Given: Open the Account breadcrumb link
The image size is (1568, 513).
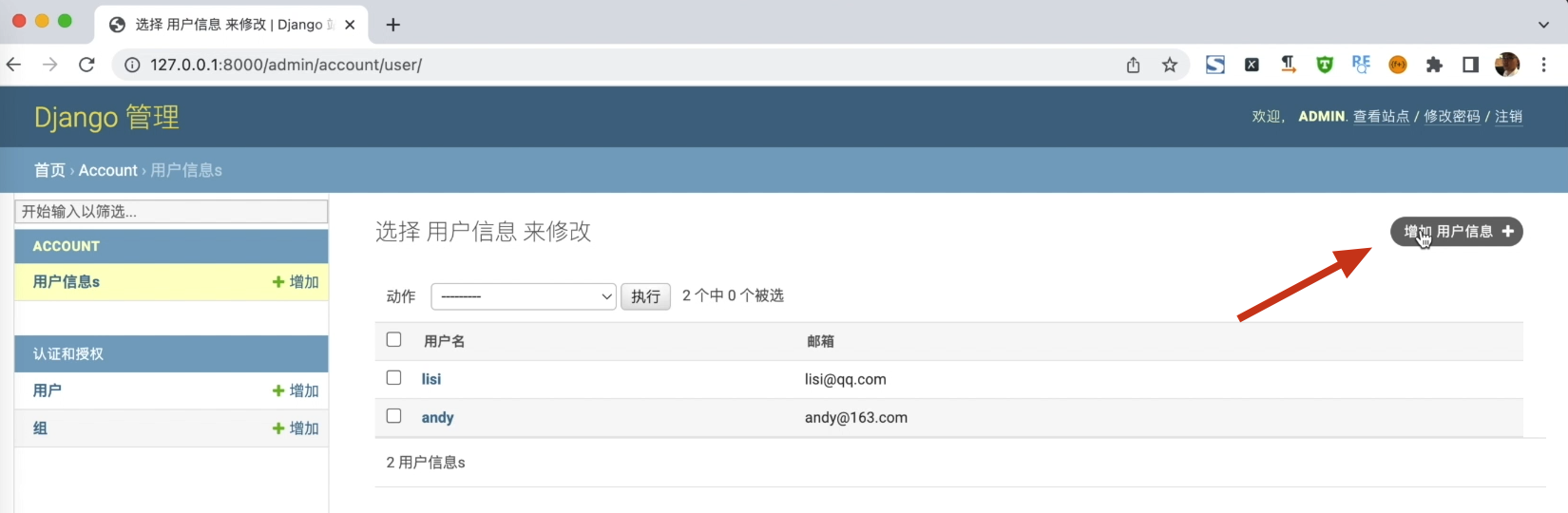Looking at the screenshot, I should point(107,170).
